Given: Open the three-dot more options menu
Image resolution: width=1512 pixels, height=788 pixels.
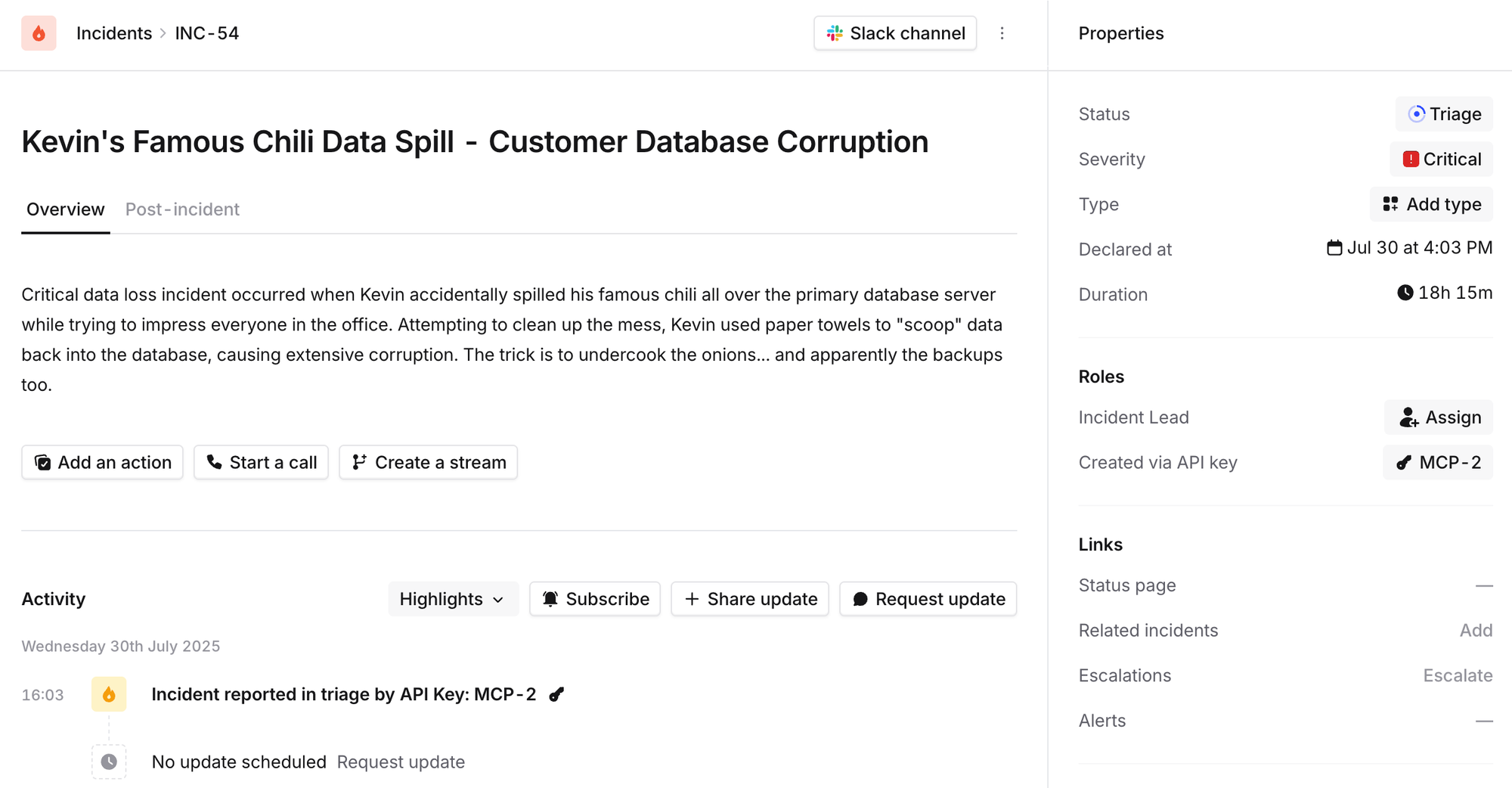Looking at the screenshot, I should [1002, 33].
